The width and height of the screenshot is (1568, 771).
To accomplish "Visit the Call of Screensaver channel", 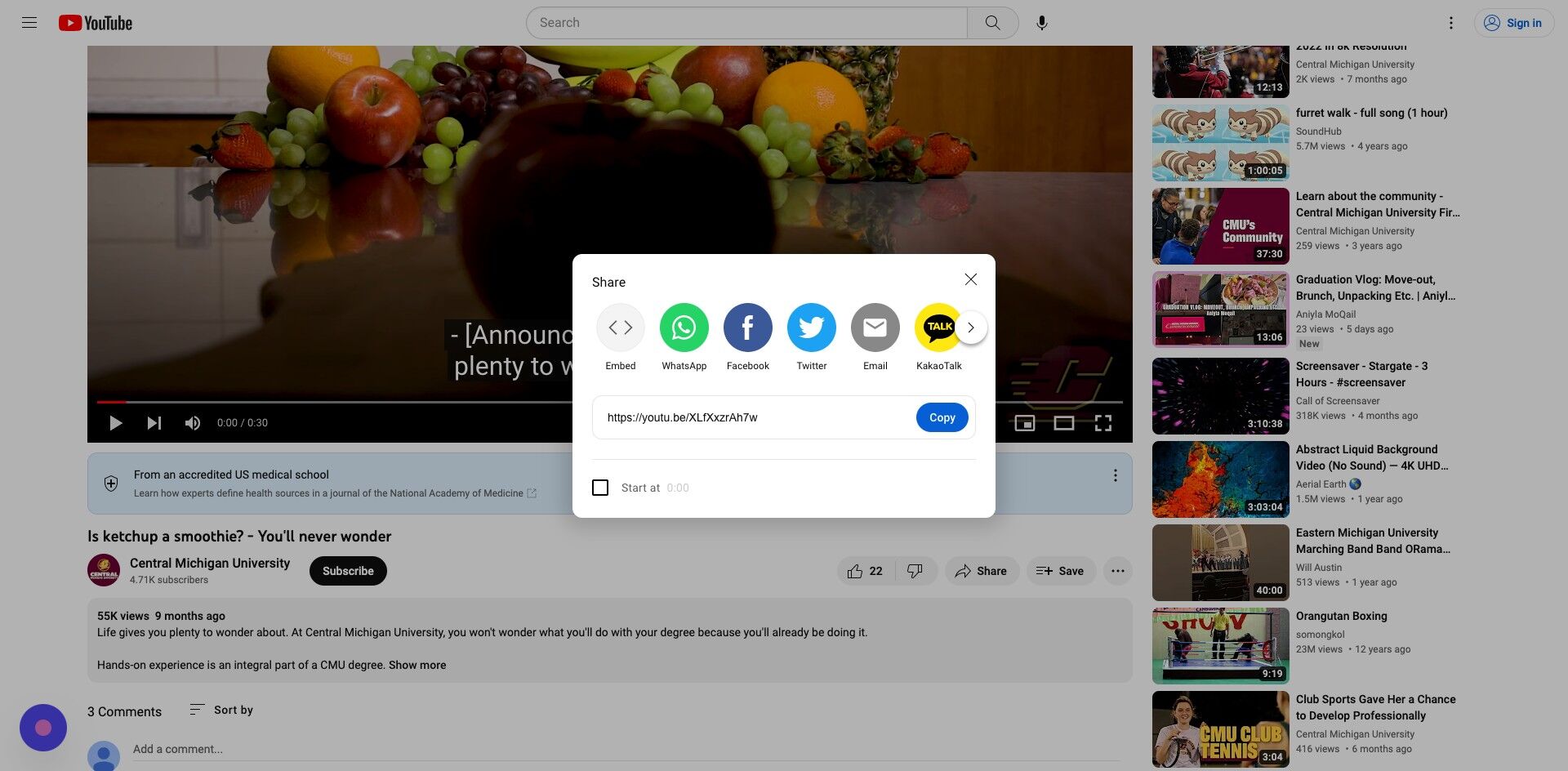I will (1338, 401).
